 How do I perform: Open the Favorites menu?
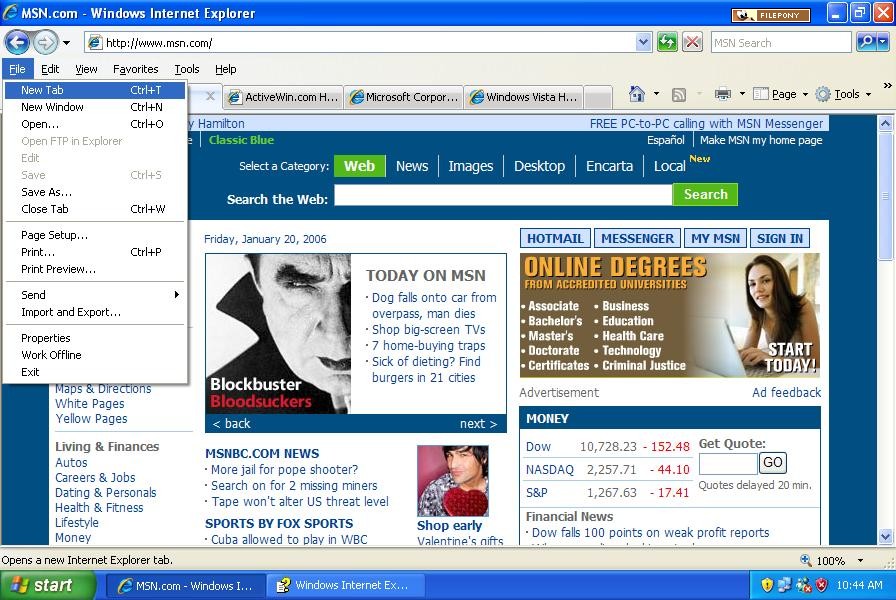[x=135, y=69]
